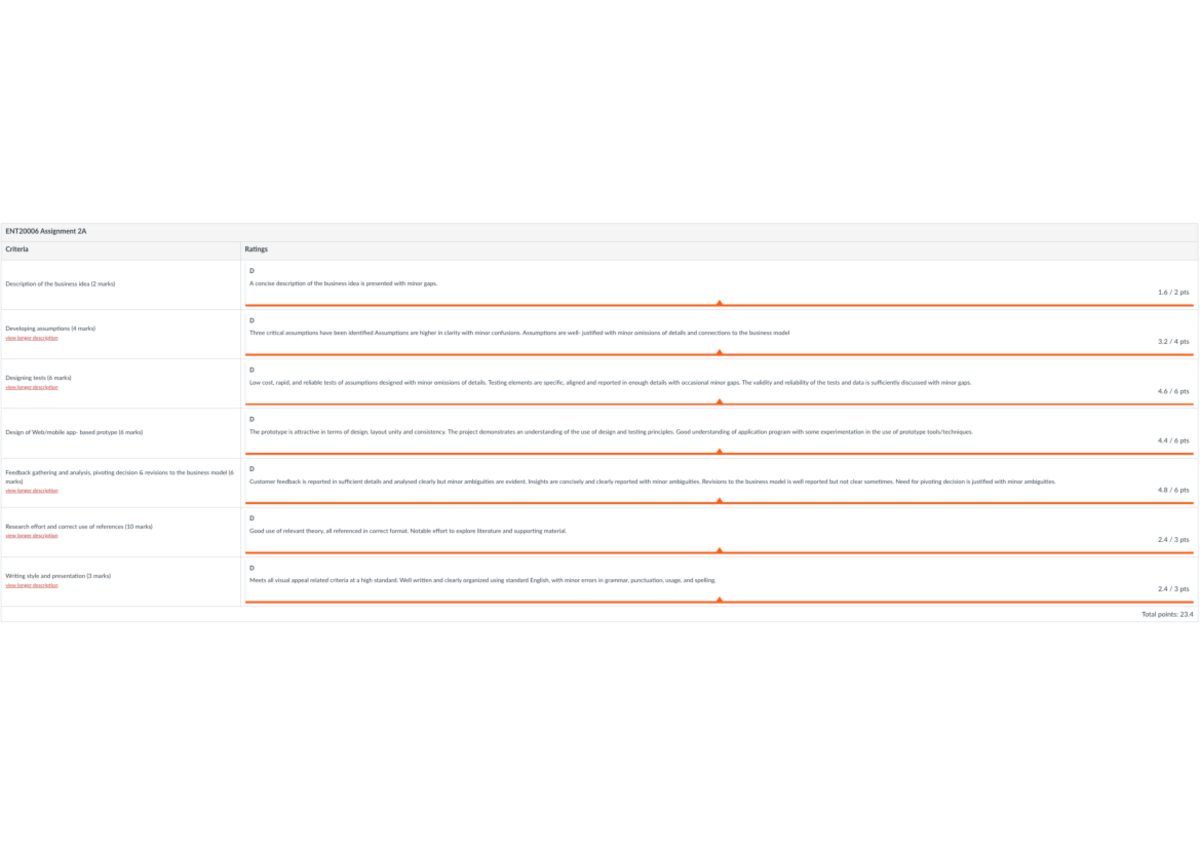Viewport: 1200px width, 848px height.
Task: Click the triangle marker in Web/mobile prototype row
Action: (x=719, y=451)
